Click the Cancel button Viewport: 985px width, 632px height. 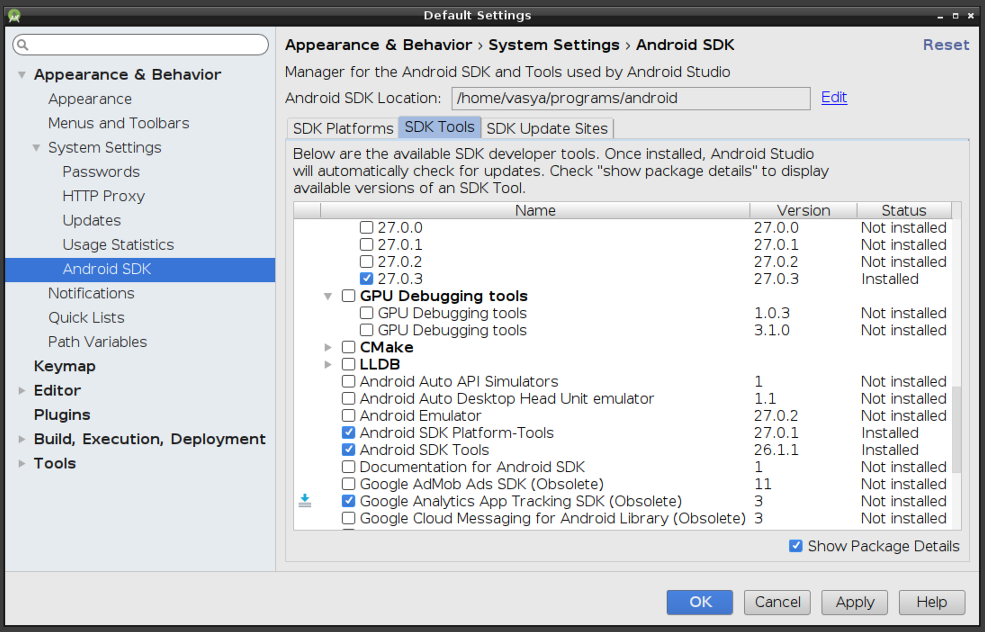click(778, 602)
